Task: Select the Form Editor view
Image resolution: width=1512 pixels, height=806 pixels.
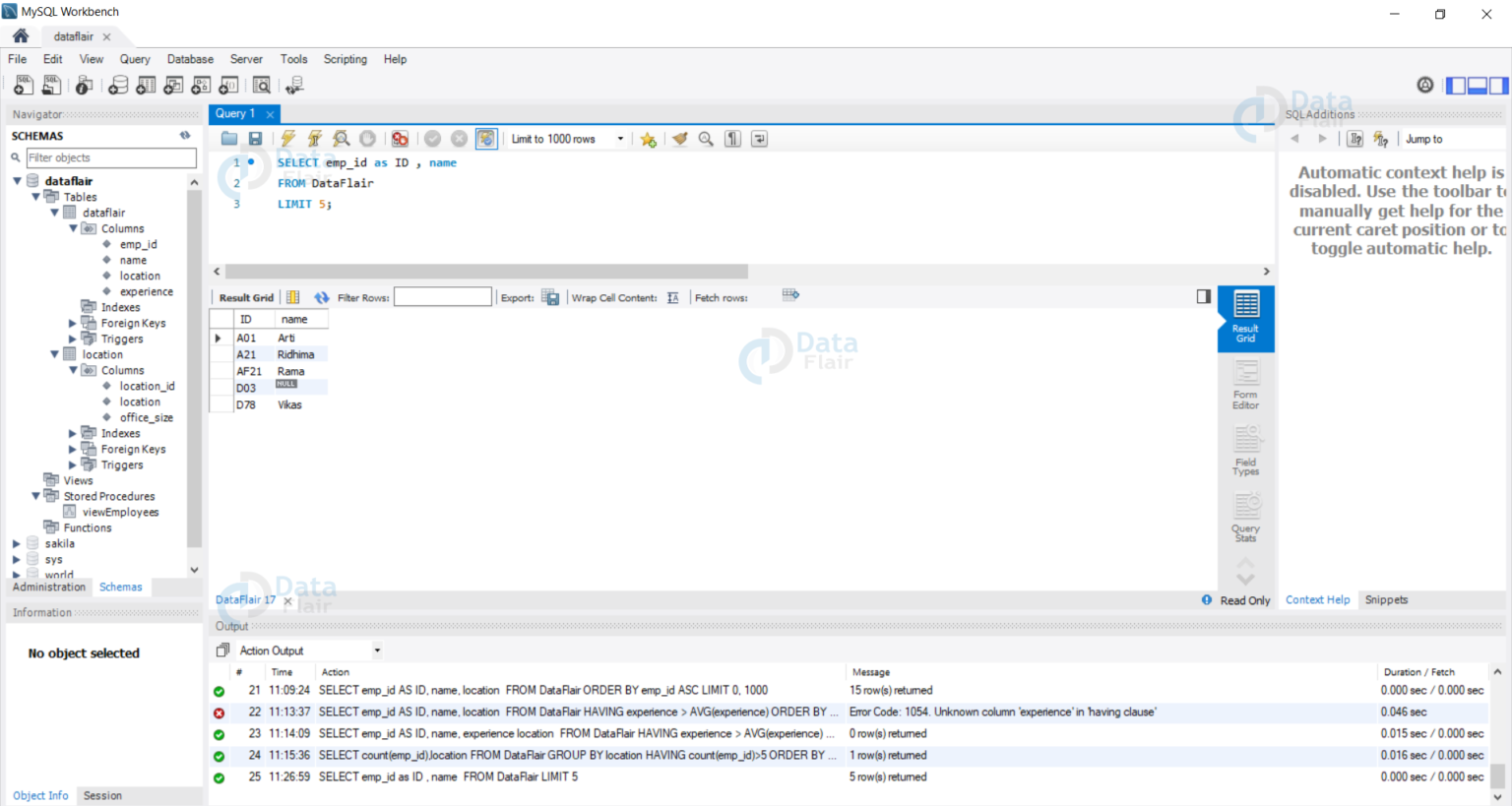Action: (x=1245, y=385)
